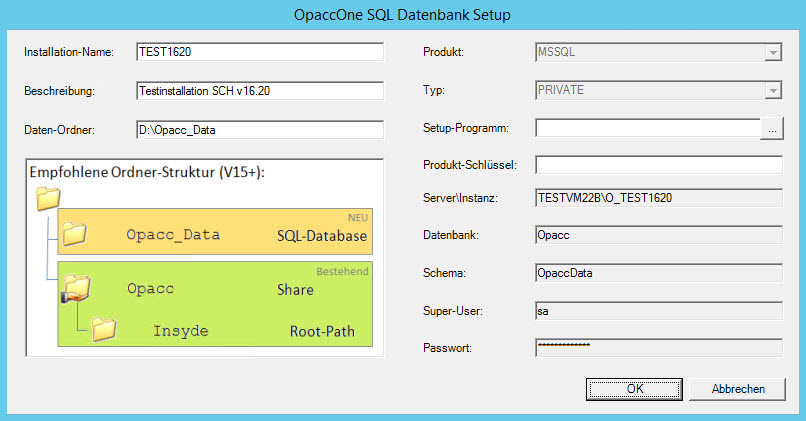Click the "OpaccOne SQL Datenbank Setup" window title
This screenshot has width=806, height=421.
(402, 14)
